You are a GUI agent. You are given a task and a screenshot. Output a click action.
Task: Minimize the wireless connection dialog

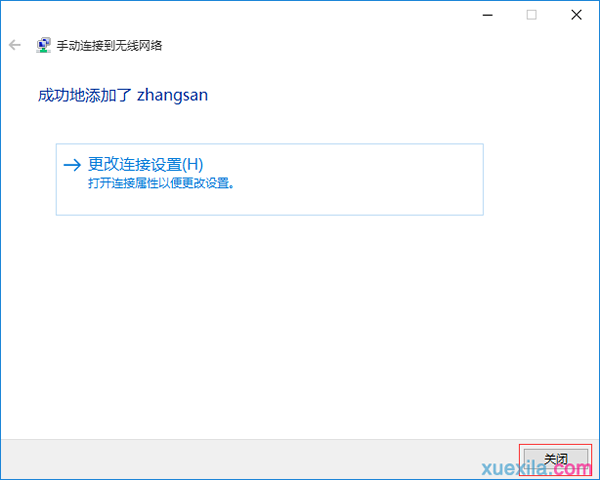[x=488, y=15]
